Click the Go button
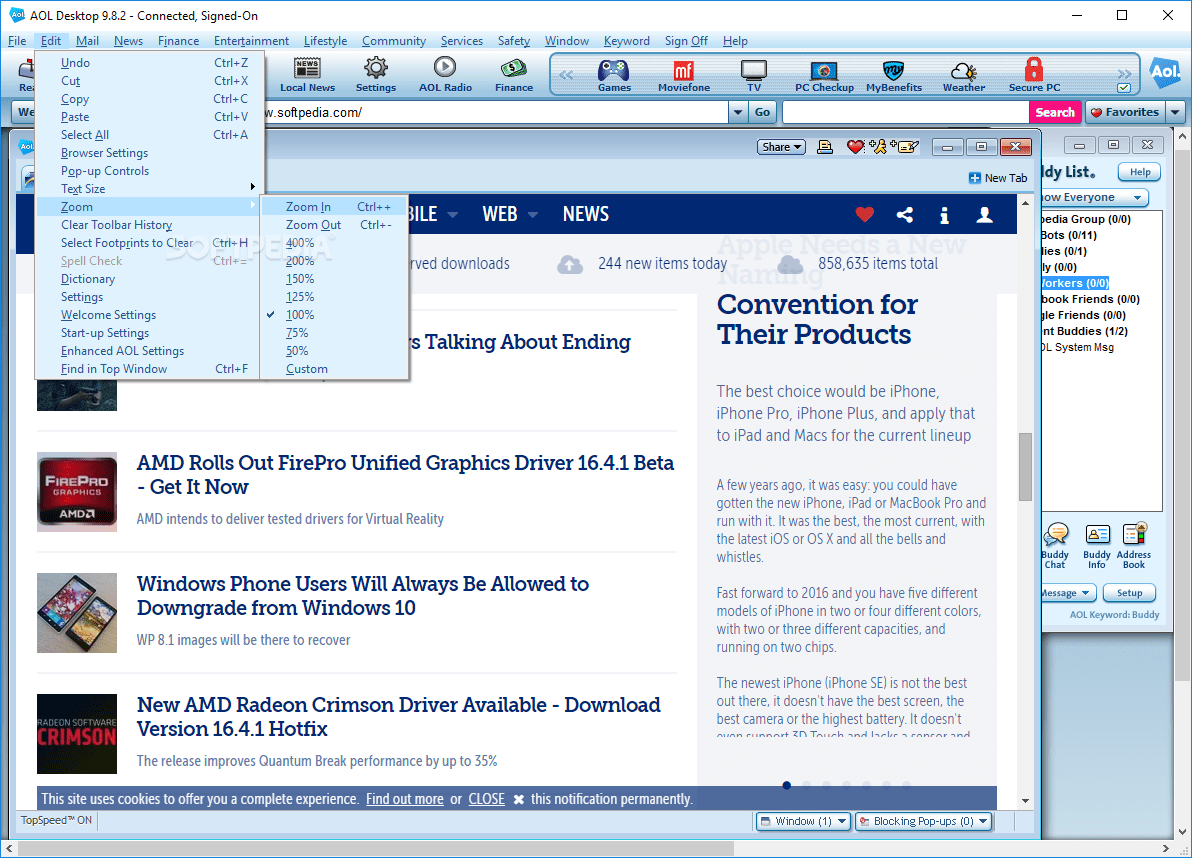1192x858 pixels. click(762, 112)
